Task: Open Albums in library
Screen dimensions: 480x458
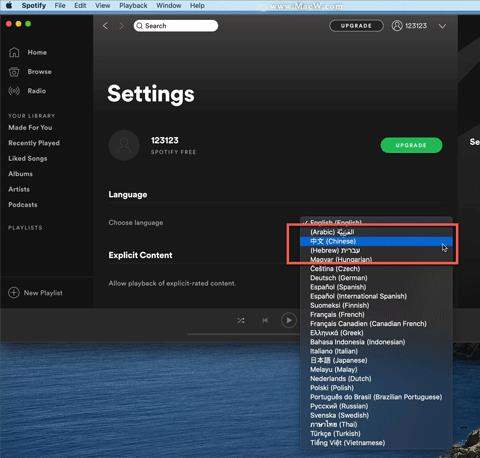Action: pos(21,174)
